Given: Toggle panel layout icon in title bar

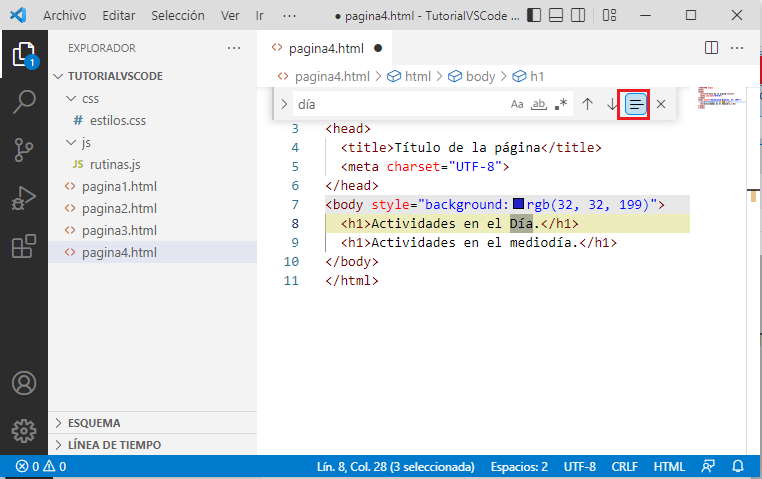Looking at the screenshot, I should pos(555,16).
